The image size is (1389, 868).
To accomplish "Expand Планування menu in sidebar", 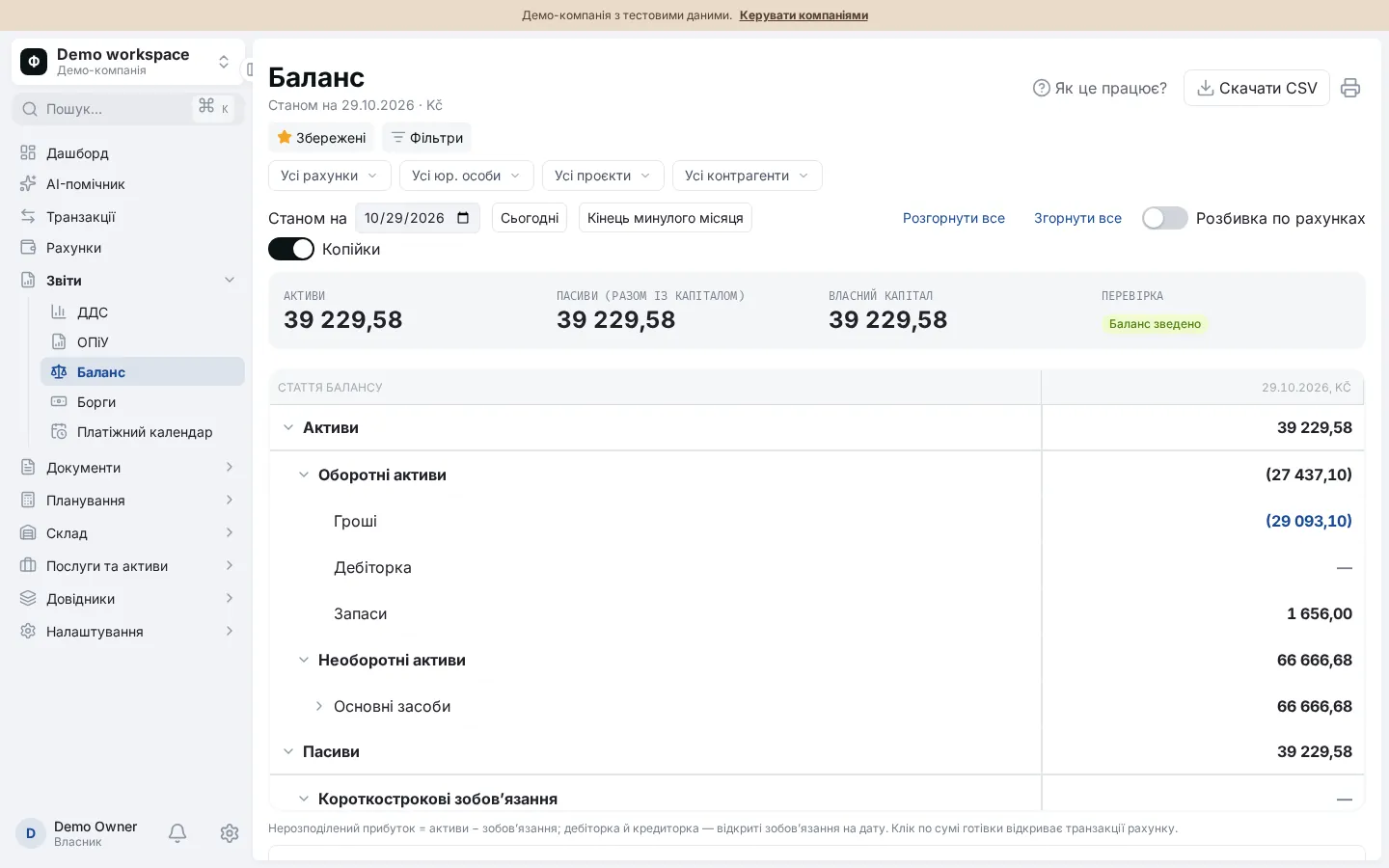I will pos(128,501).
